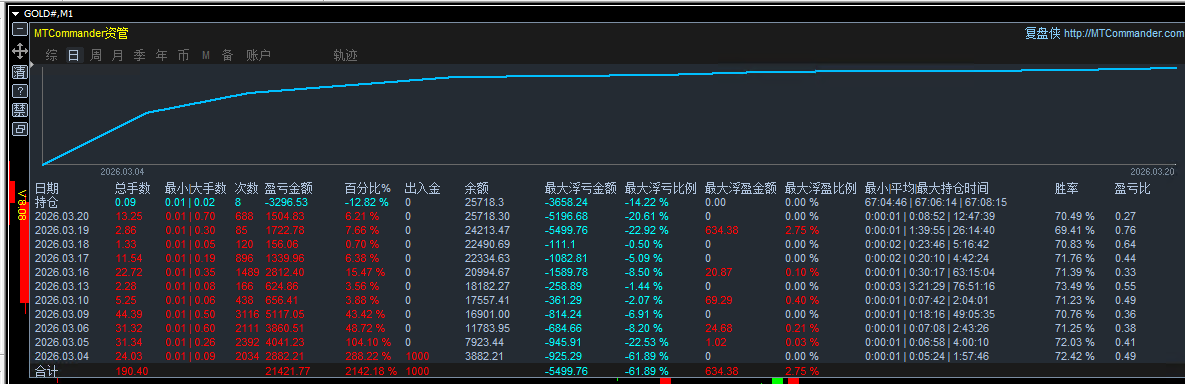
Task: Click max floating profit 69.29
Action: point(717,300)
